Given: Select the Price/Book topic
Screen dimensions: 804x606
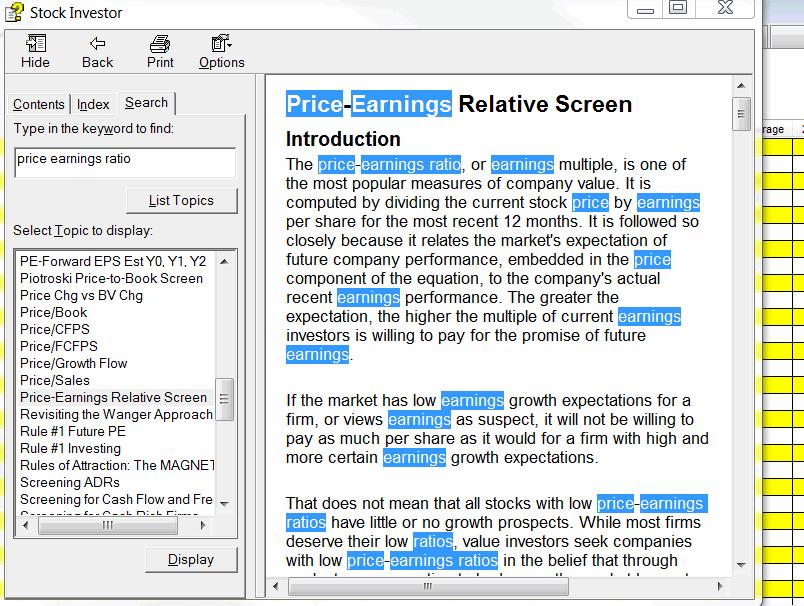Looking at the screenshot, I should point(54,312).
